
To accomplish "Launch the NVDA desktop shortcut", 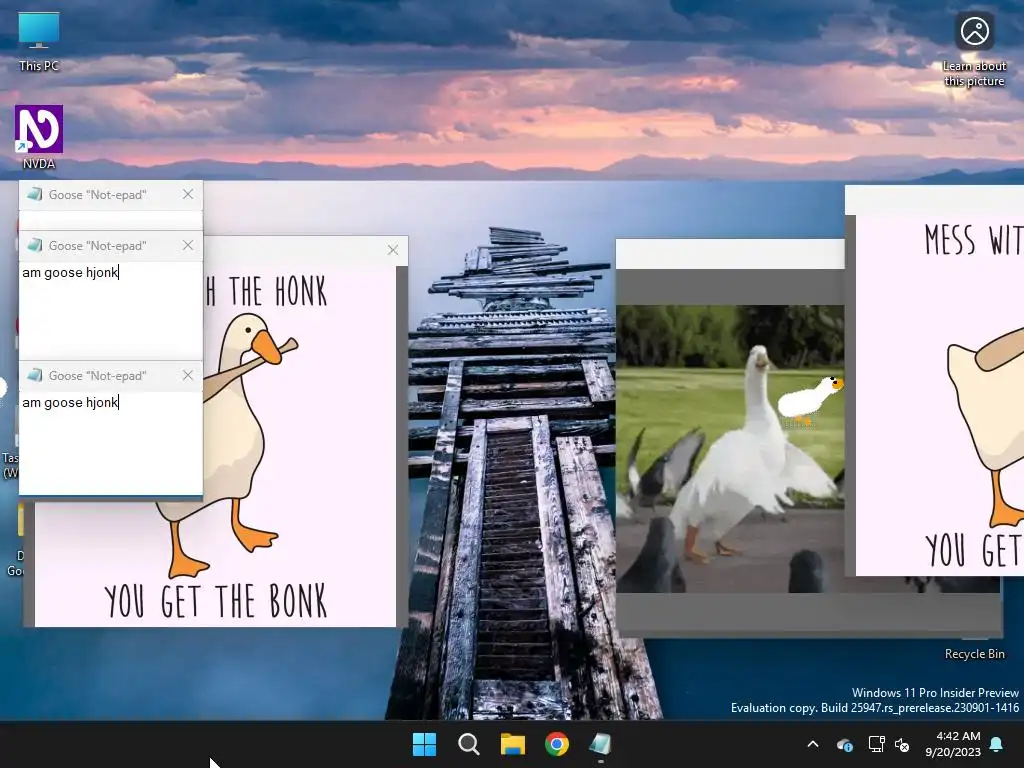I will tap(39, 137).
